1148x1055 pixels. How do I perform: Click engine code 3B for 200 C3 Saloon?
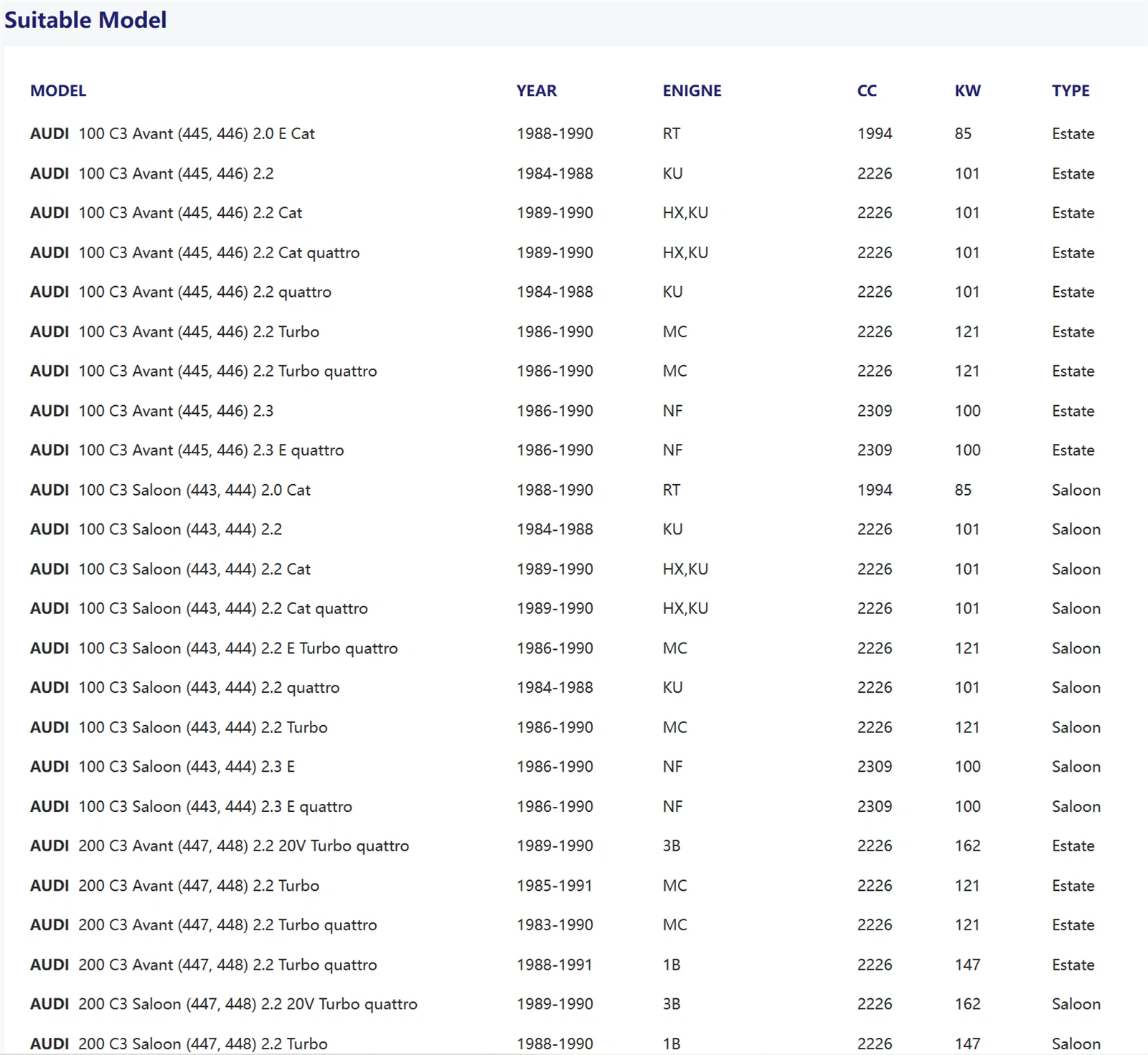(x=671, y=1004)
